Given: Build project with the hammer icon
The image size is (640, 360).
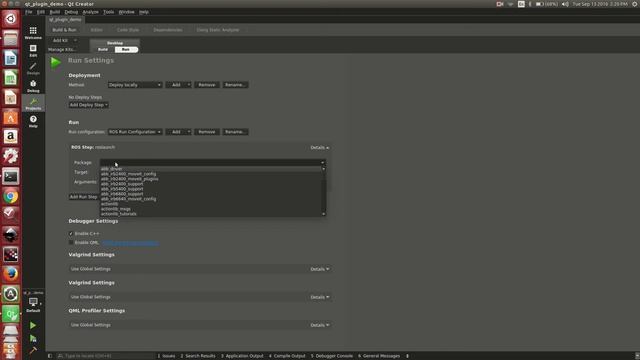Looking at the screenshot, I should [x=33, y=350].
